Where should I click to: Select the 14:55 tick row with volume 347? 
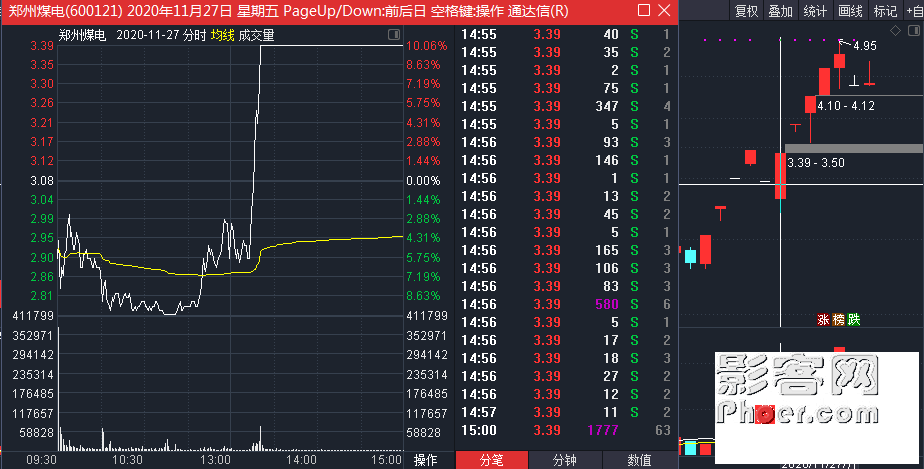click(566, 107)
